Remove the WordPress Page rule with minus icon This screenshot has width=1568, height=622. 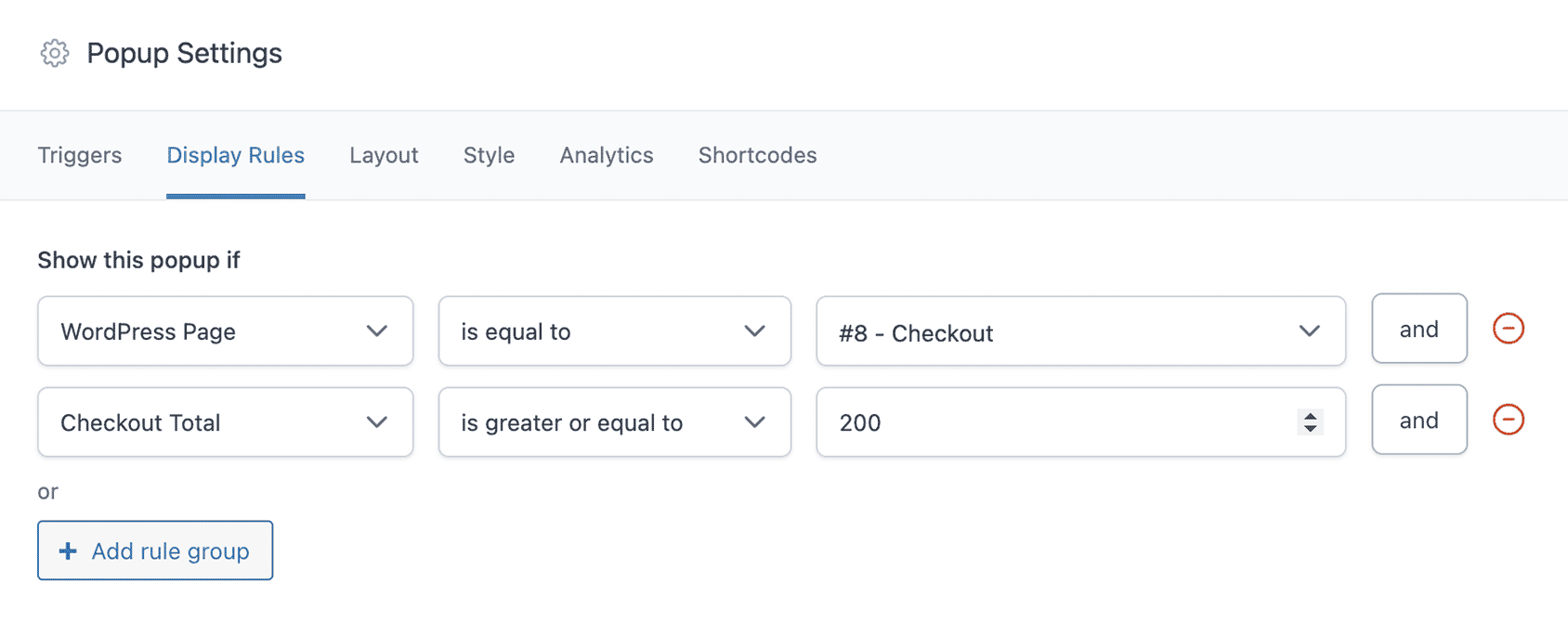pos(1508,329)
